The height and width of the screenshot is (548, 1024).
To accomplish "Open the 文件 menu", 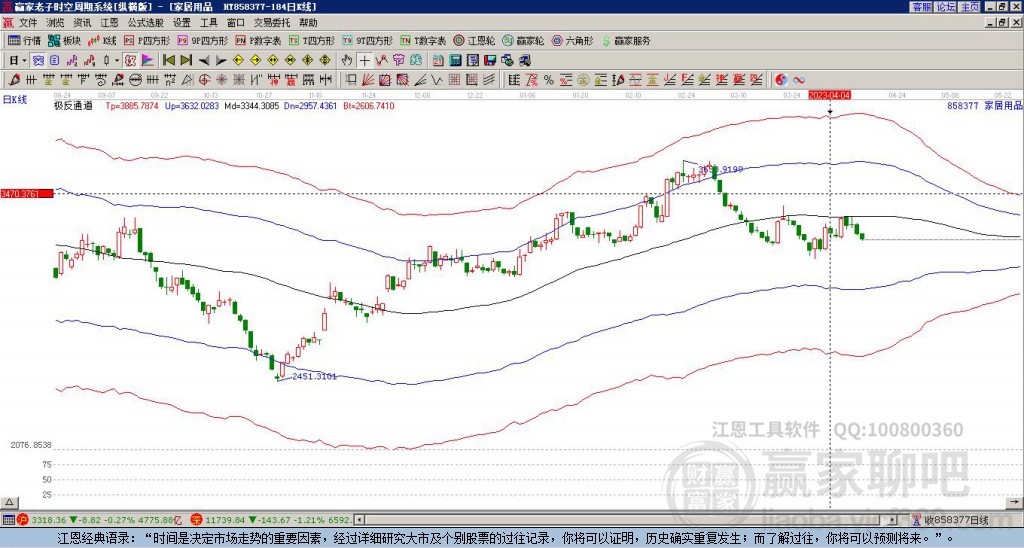I will [28, 23].
